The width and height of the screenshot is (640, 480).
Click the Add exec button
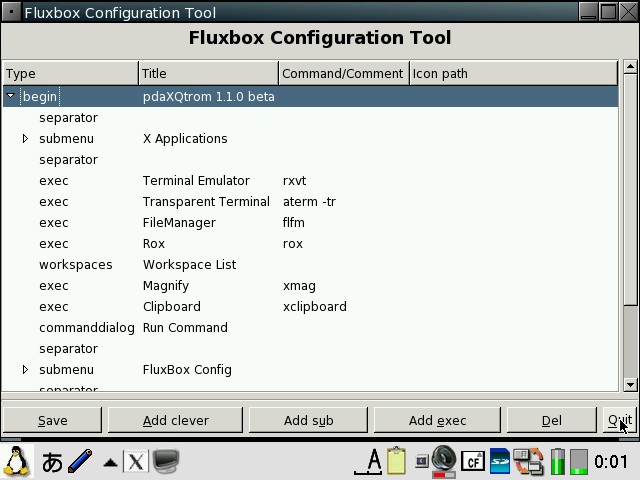[x=437, y=420]
